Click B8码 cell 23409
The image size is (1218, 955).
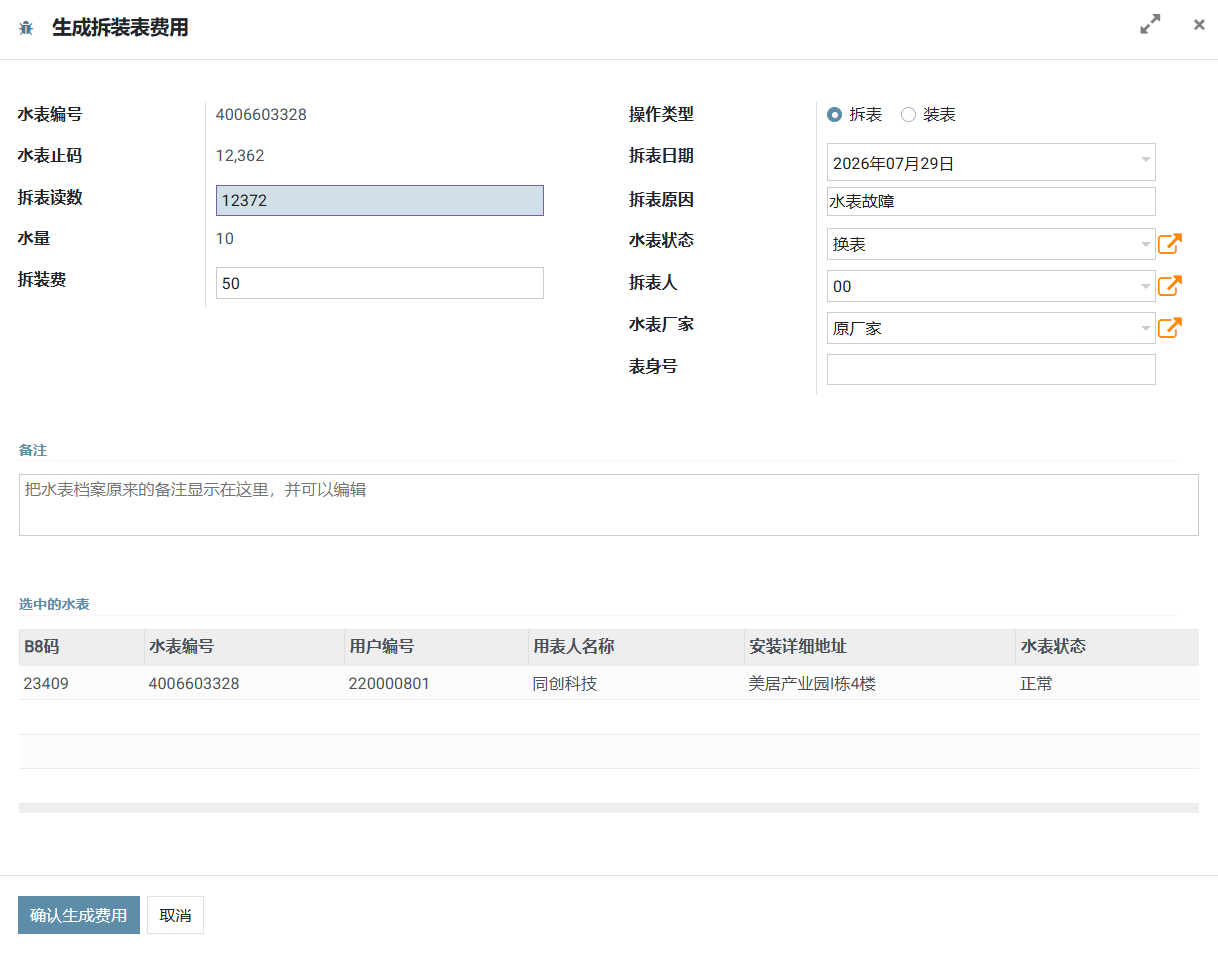click(81, 683)
